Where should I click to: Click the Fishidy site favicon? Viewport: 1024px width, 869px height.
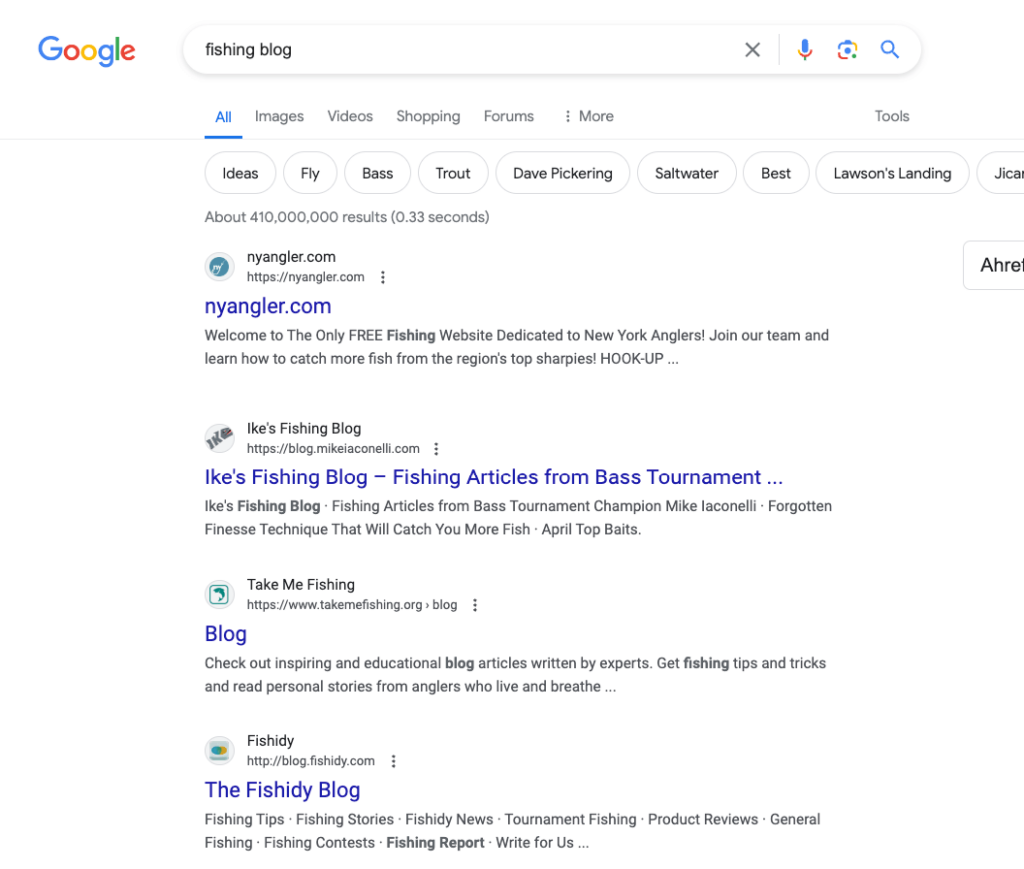(x=219, y=750)
